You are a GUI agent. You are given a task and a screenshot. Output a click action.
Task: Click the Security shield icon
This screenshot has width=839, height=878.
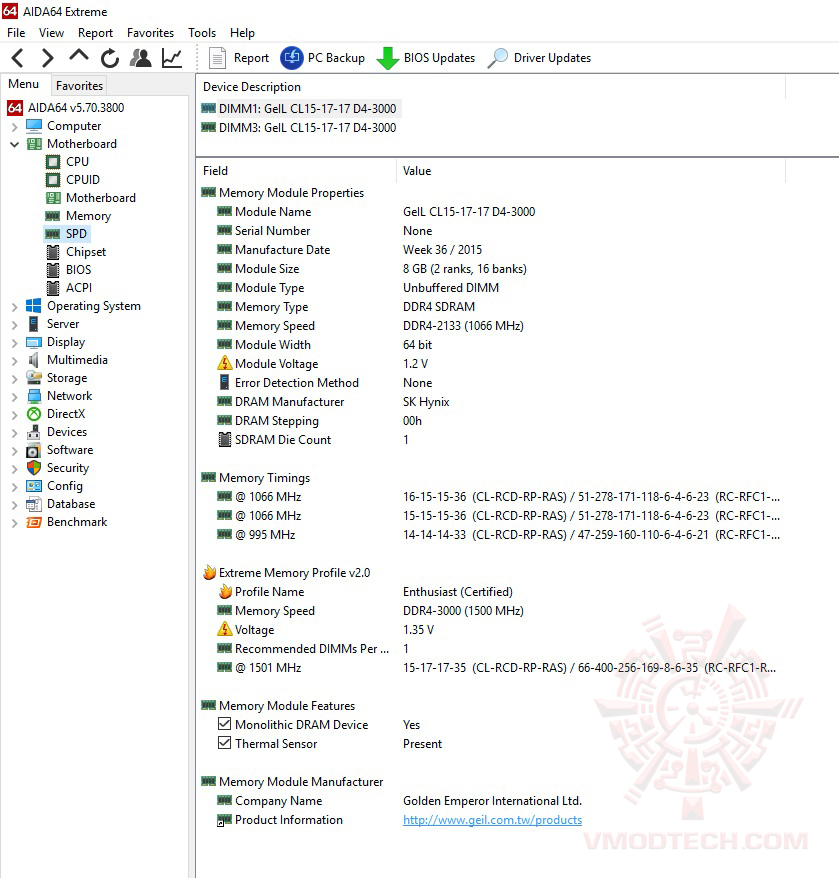34,468
